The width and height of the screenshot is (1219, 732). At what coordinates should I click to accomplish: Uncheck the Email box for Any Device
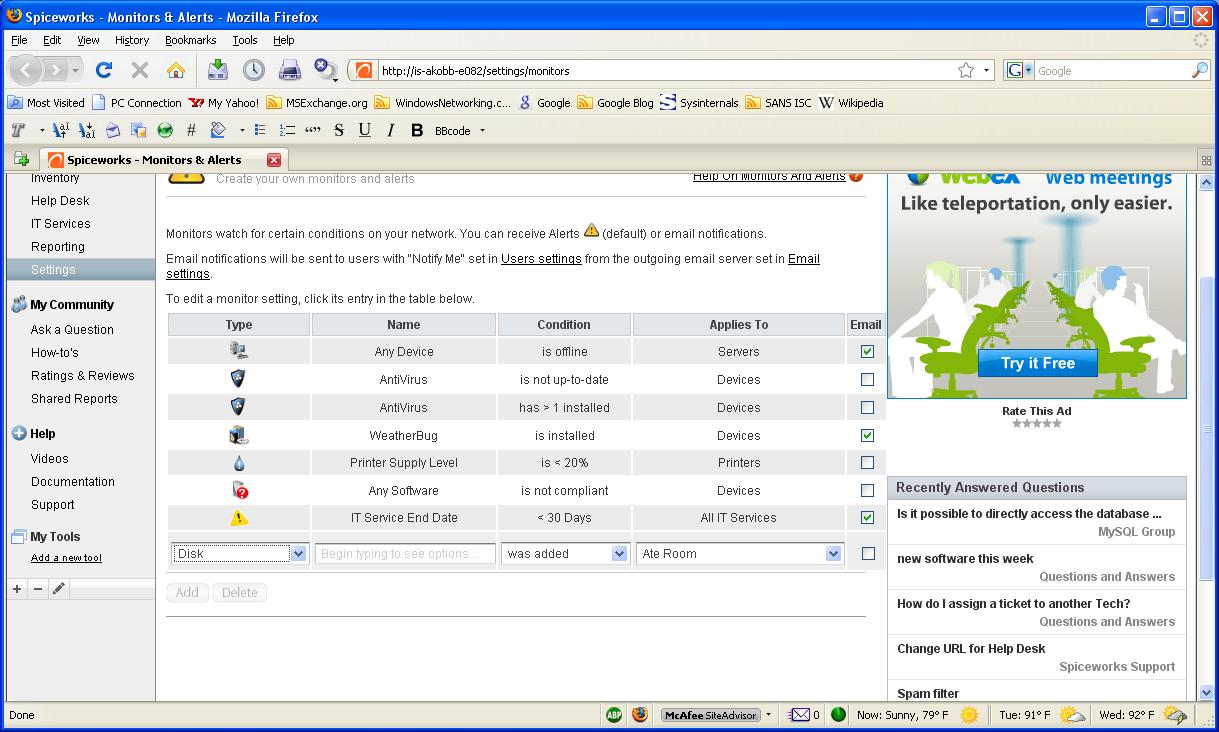[x=867, y=352]
